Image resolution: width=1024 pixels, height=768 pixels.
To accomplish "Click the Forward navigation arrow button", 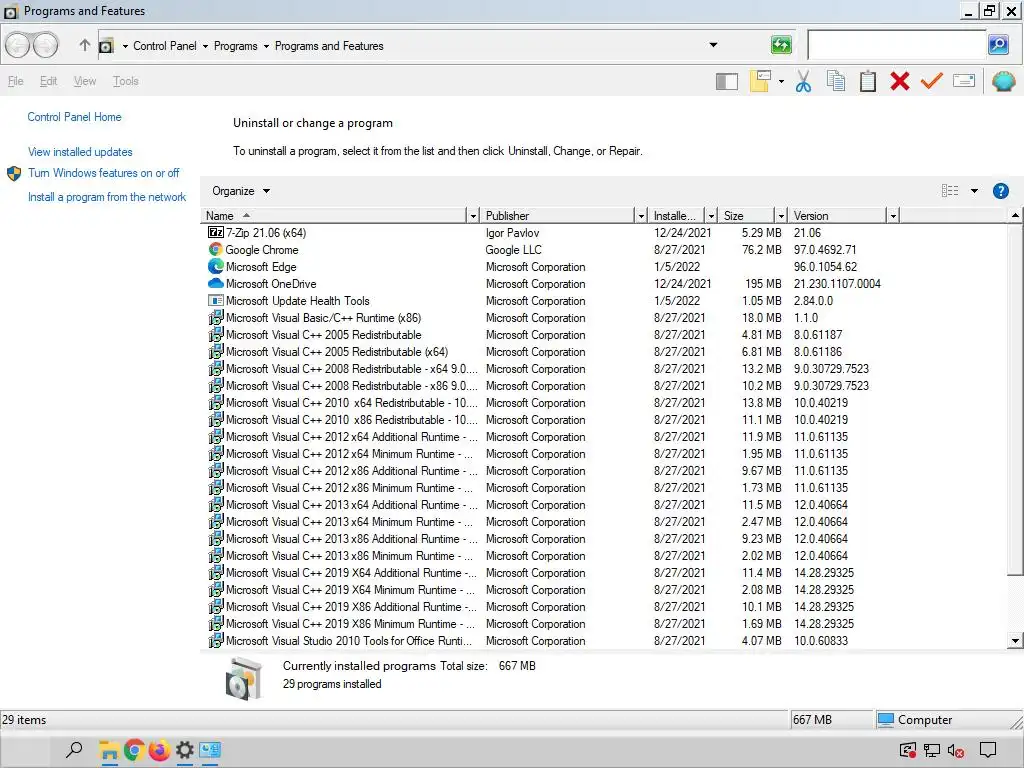I will [x=45, y=45].
